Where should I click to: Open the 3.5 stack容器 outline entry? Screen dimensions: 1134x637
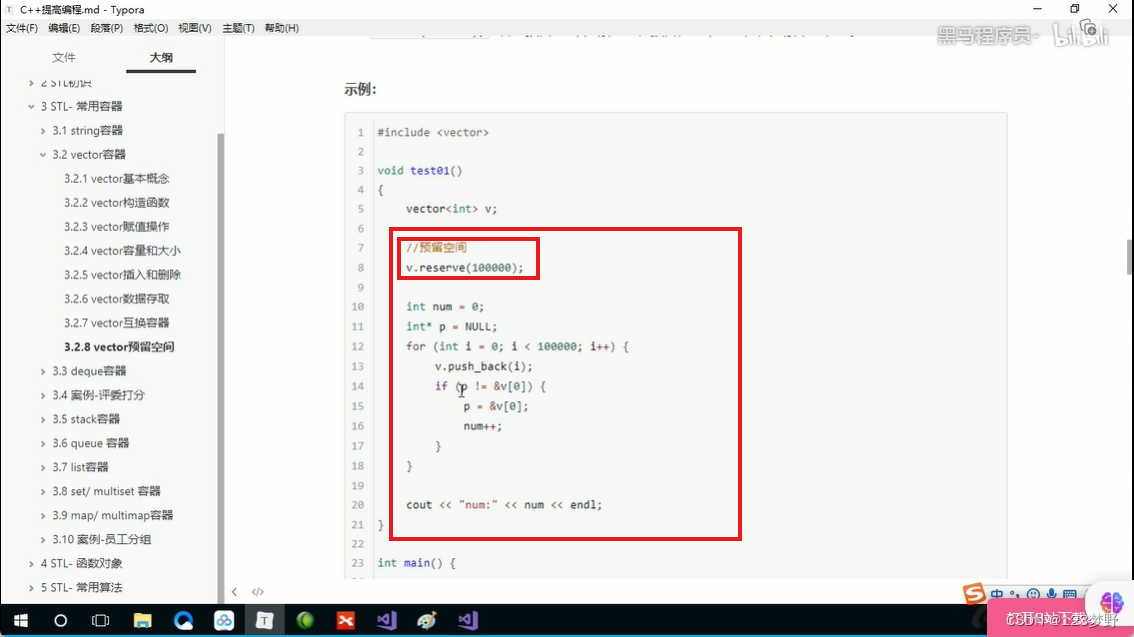coord(86,419)
